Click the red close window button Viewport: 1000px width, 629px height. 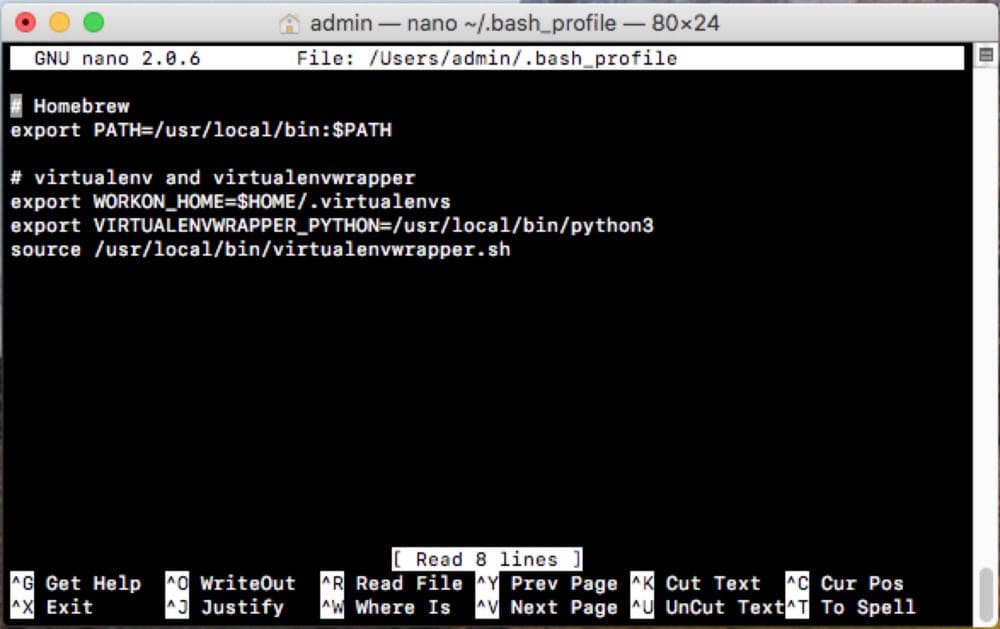26,23
